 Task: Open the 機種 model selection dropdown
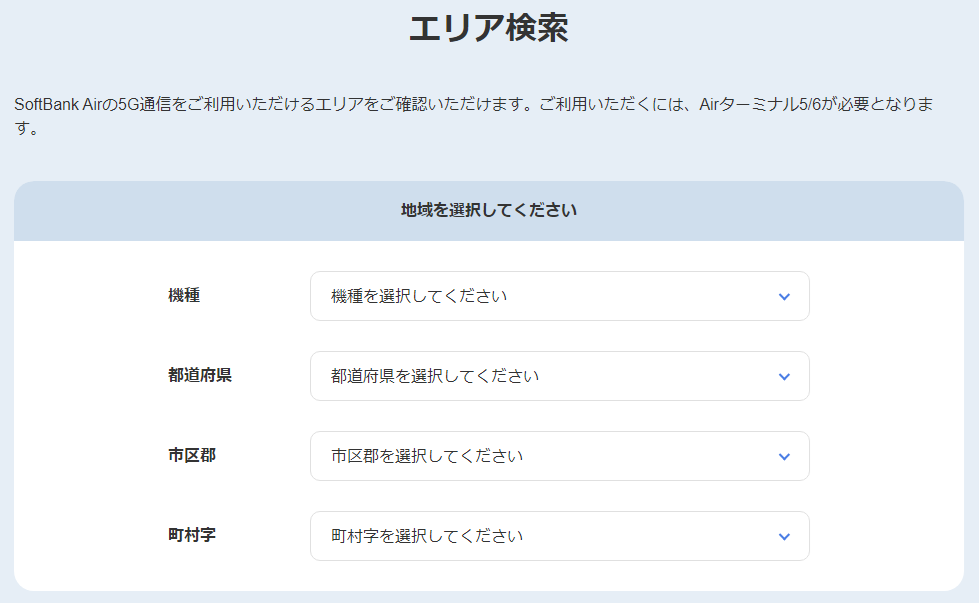(x=559, y=296)
